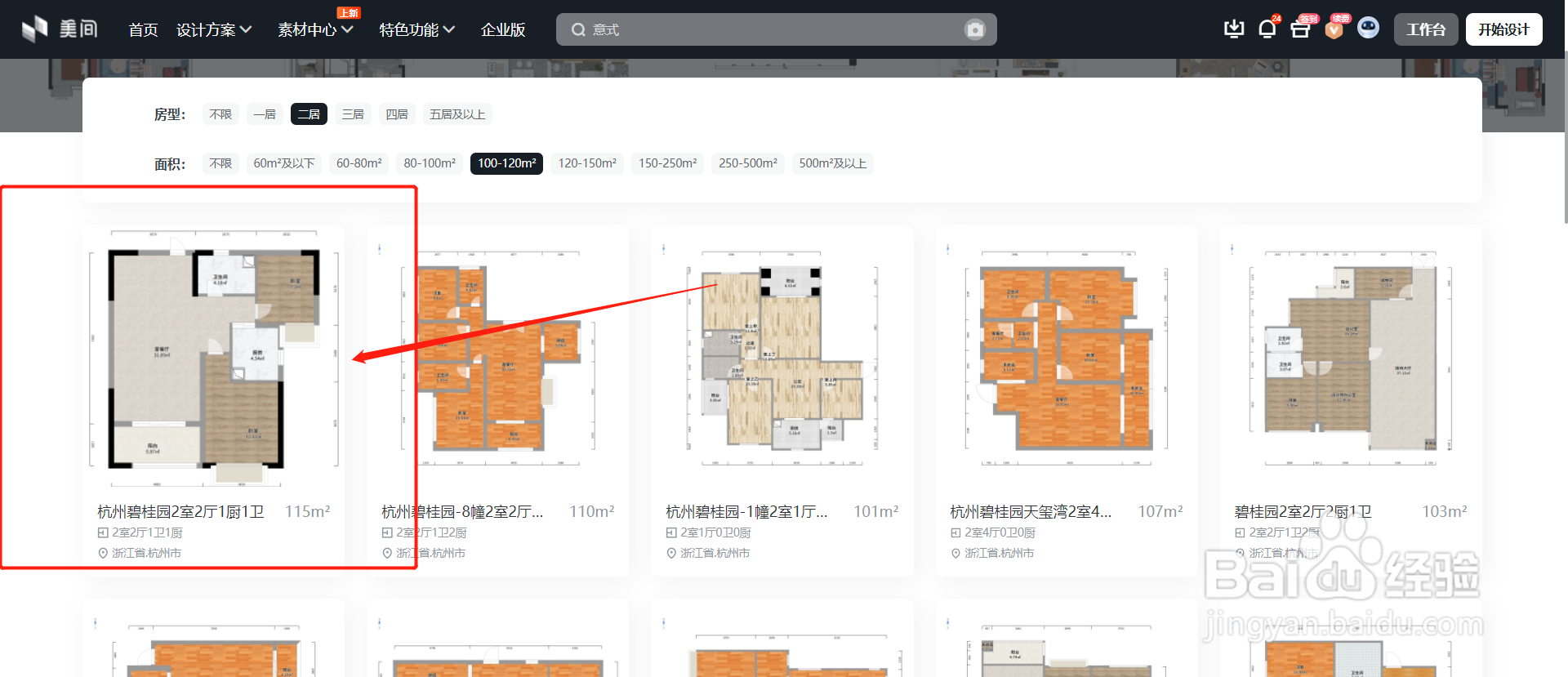Select 500m²及以上 area filter
1568x677 pixels.
pos(832,163)
